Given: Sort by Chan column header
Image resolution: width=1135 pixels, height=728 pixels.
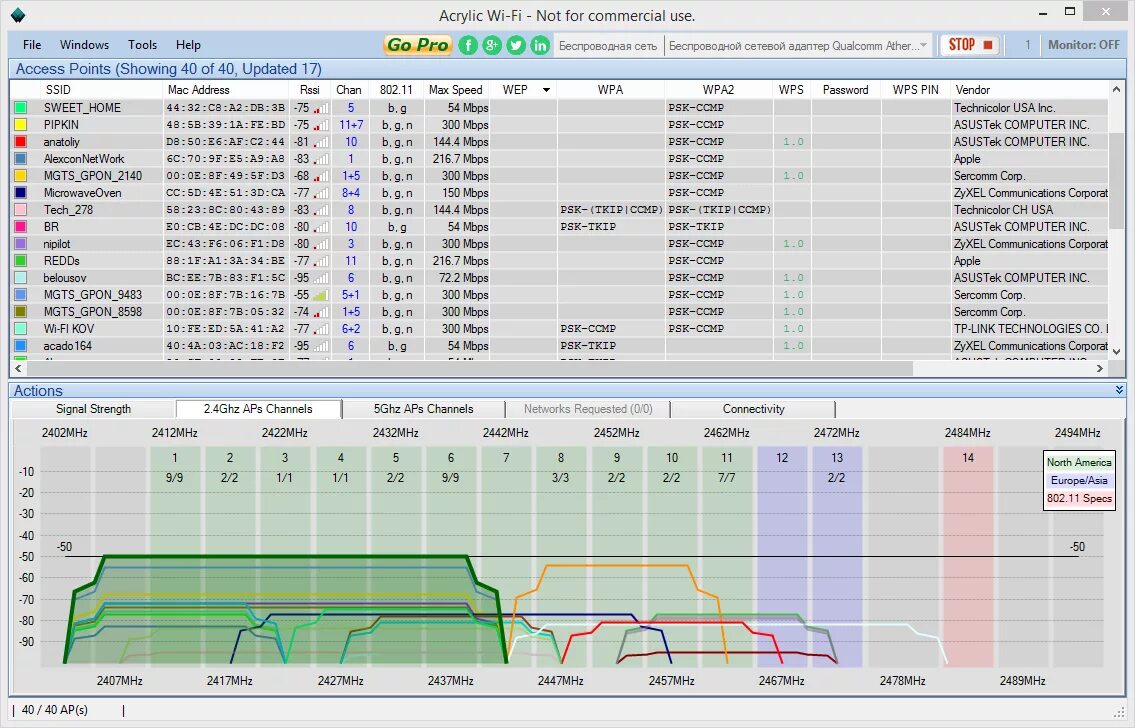Looking at the screenshot, I should 349,90.
